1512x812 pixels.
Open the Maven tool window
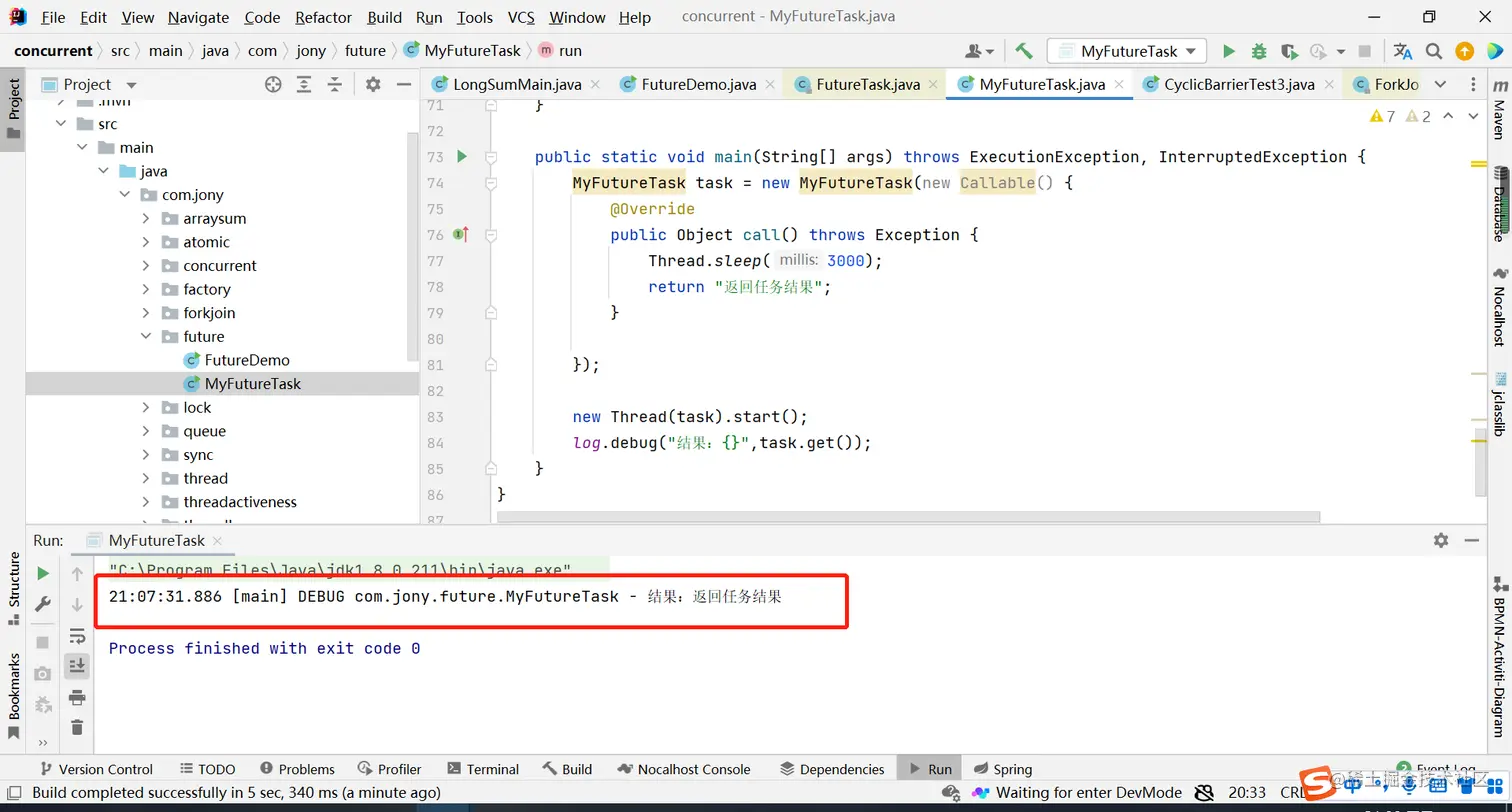(x=1499, y=111)
